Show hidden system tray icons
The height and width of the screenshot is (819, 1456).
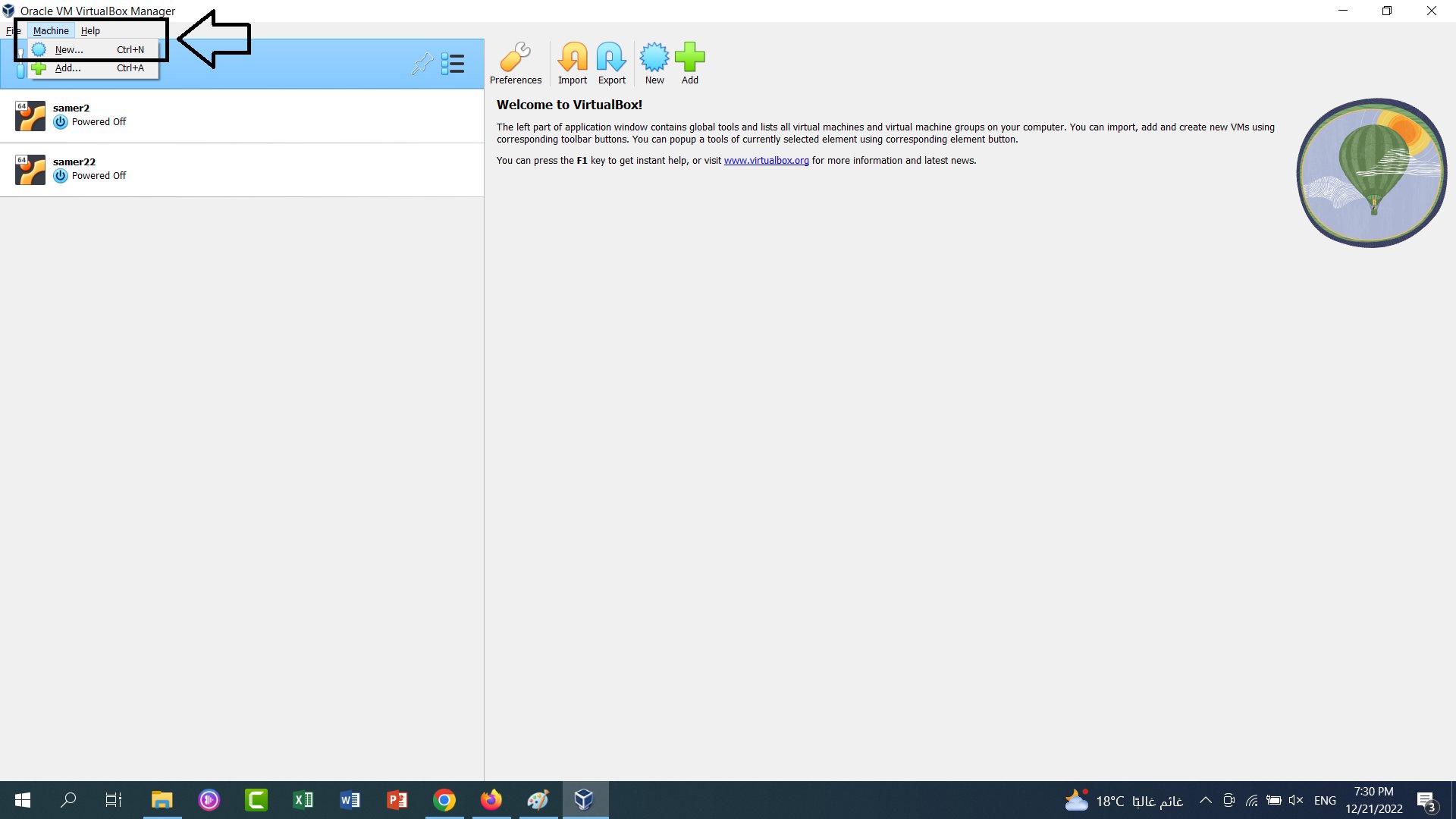point(1205,800)
